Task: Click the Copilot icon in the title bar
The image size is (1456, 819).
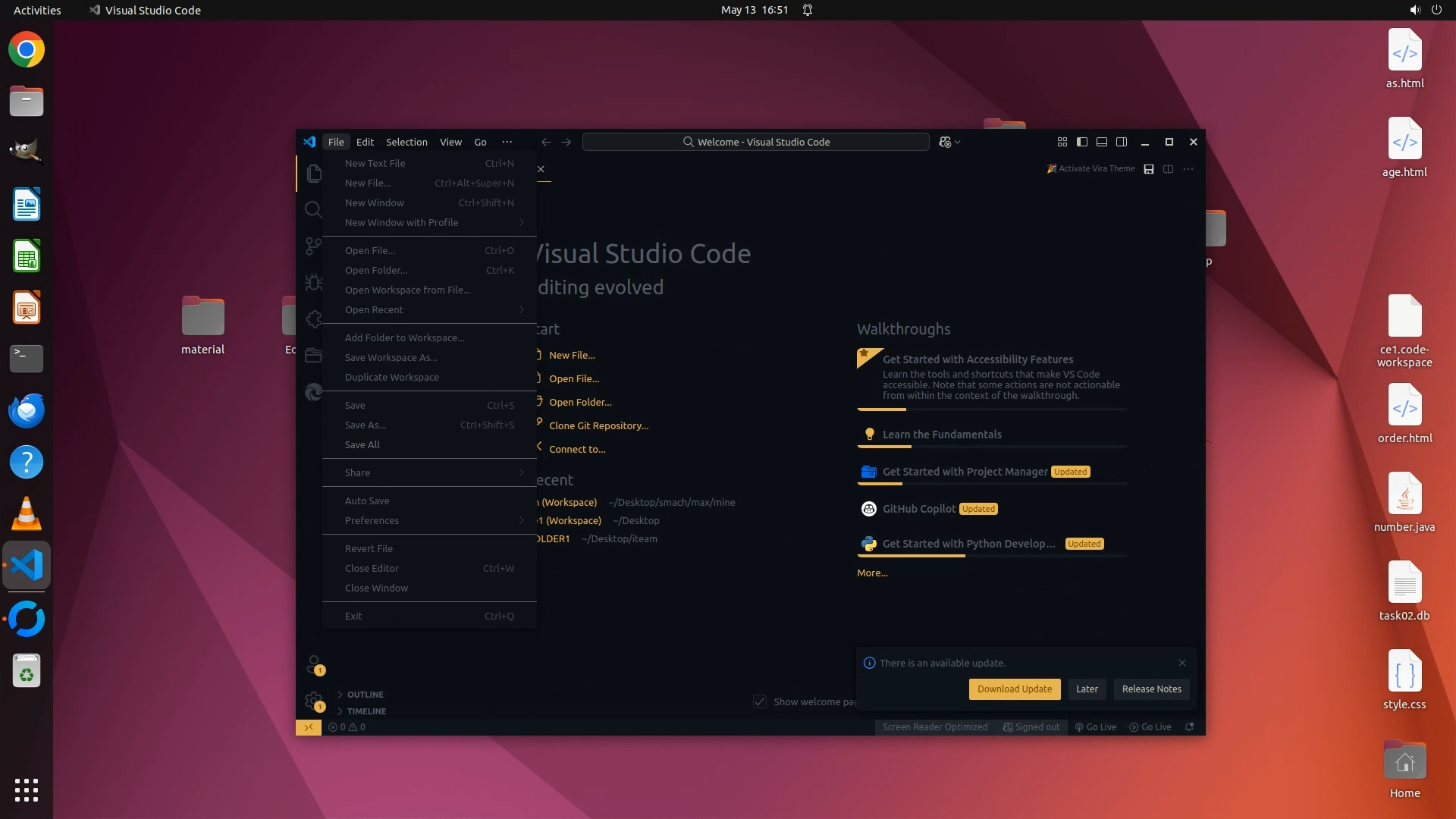Action: point(945,142)
